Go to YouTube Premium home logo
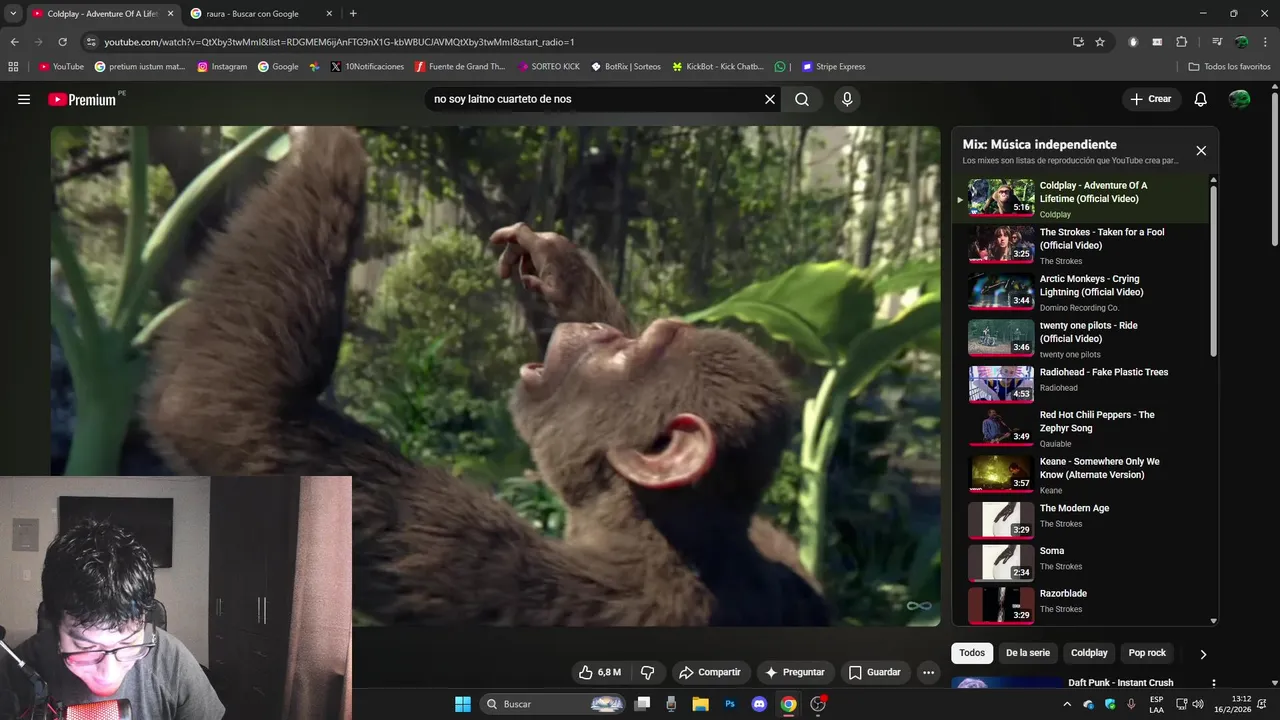Screen dimensions: 1280x720 [82, 99]
